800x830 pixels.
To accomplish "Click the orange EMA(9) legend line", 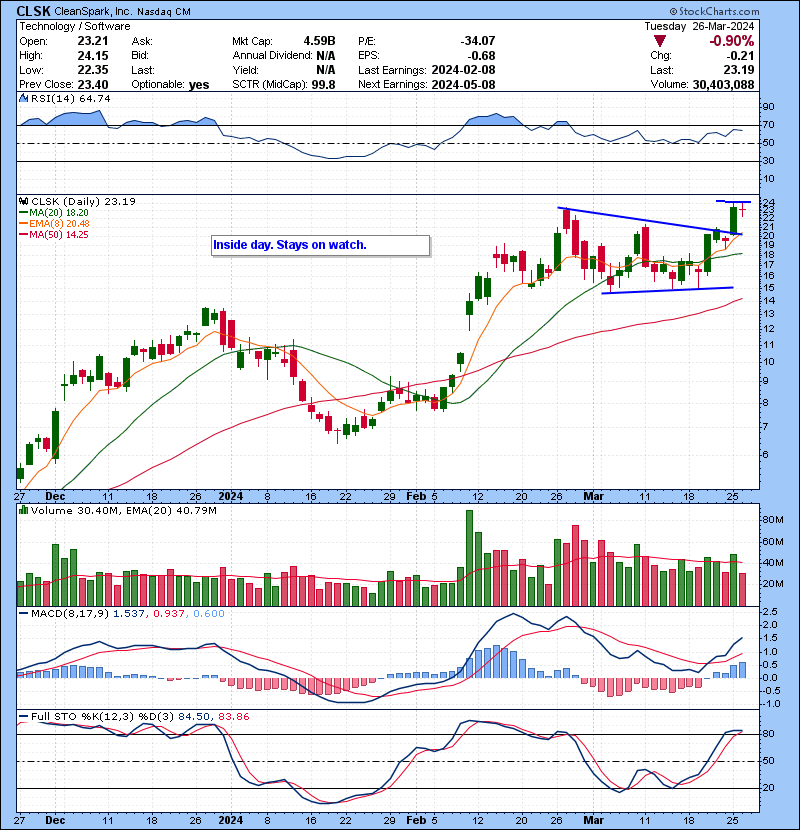I will point(23,224).
